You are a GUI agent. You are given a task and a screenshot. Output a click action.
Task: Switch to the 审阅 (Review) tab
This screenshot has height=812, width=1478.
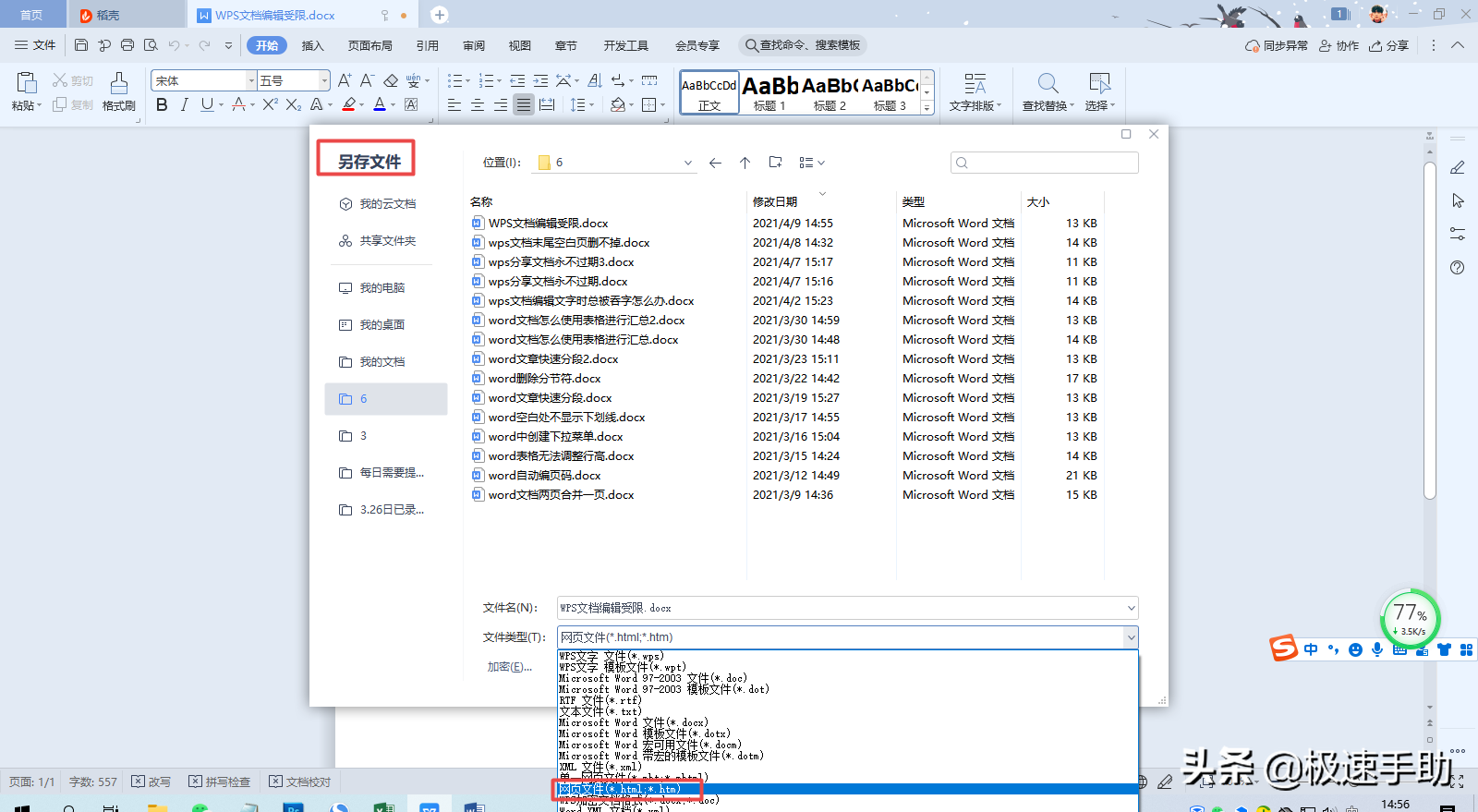474,45
